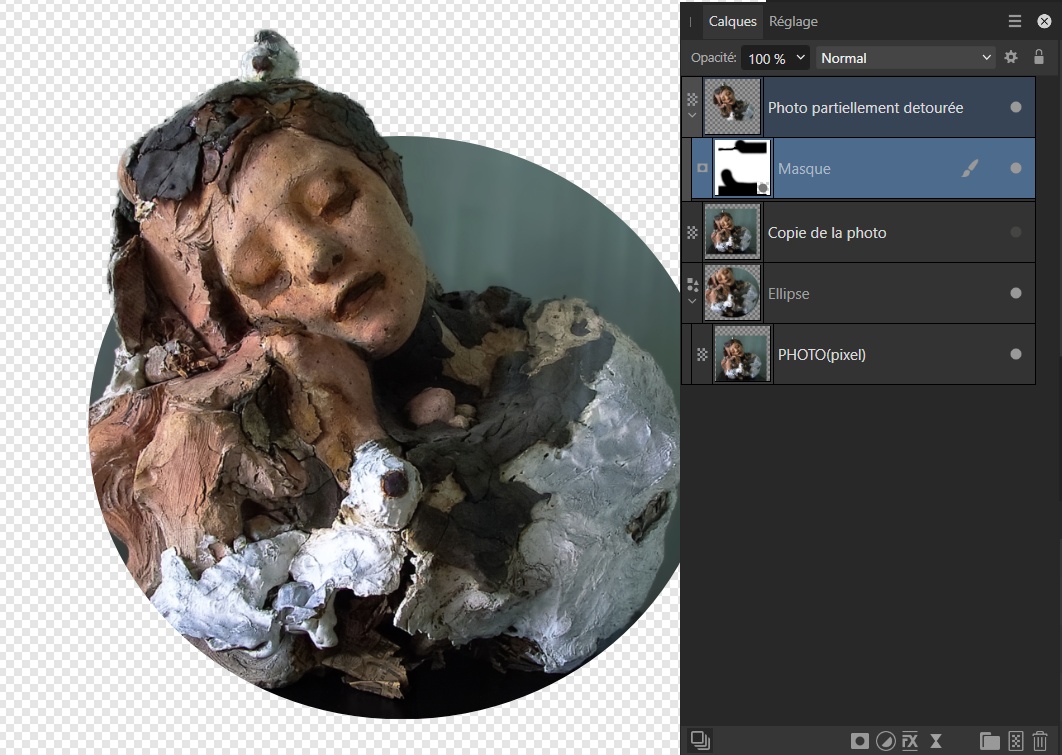Open blend options gear icon
This screenshot has height=755, width=1062.
[x=1011, y=58]
